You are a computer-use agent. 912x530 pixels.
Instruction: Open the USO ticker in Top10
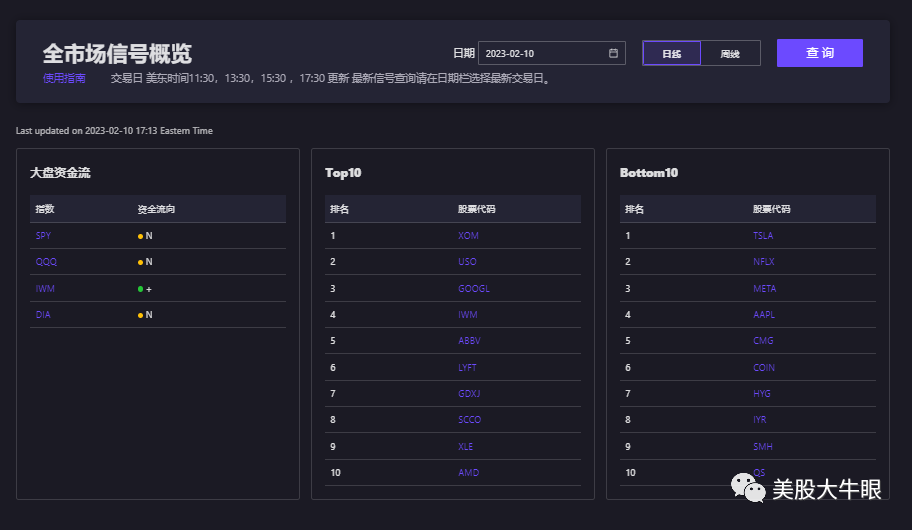tap(467, 262)
